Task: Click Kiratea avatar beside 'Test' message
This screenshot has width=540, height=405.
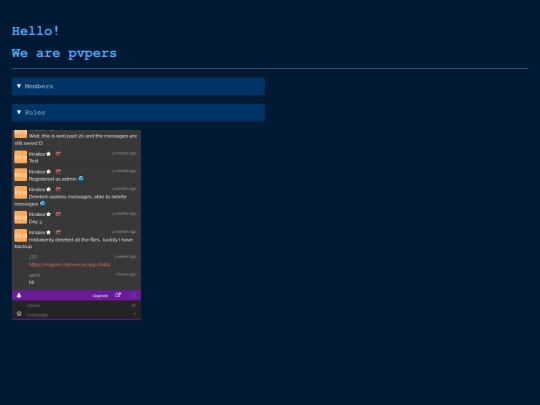Action: (x=20, y=157)
